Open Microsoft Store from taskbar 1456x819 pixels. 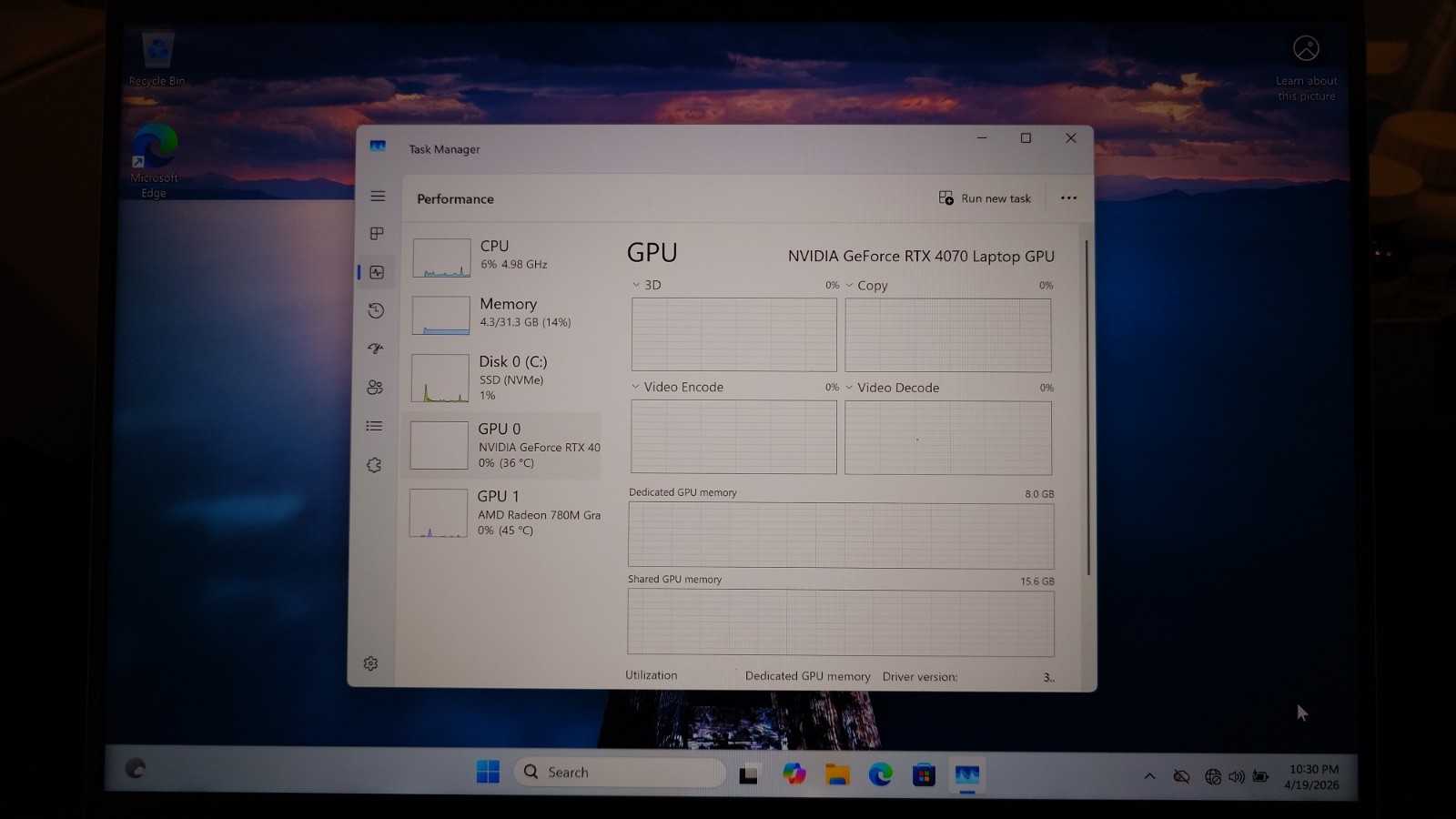924,775
